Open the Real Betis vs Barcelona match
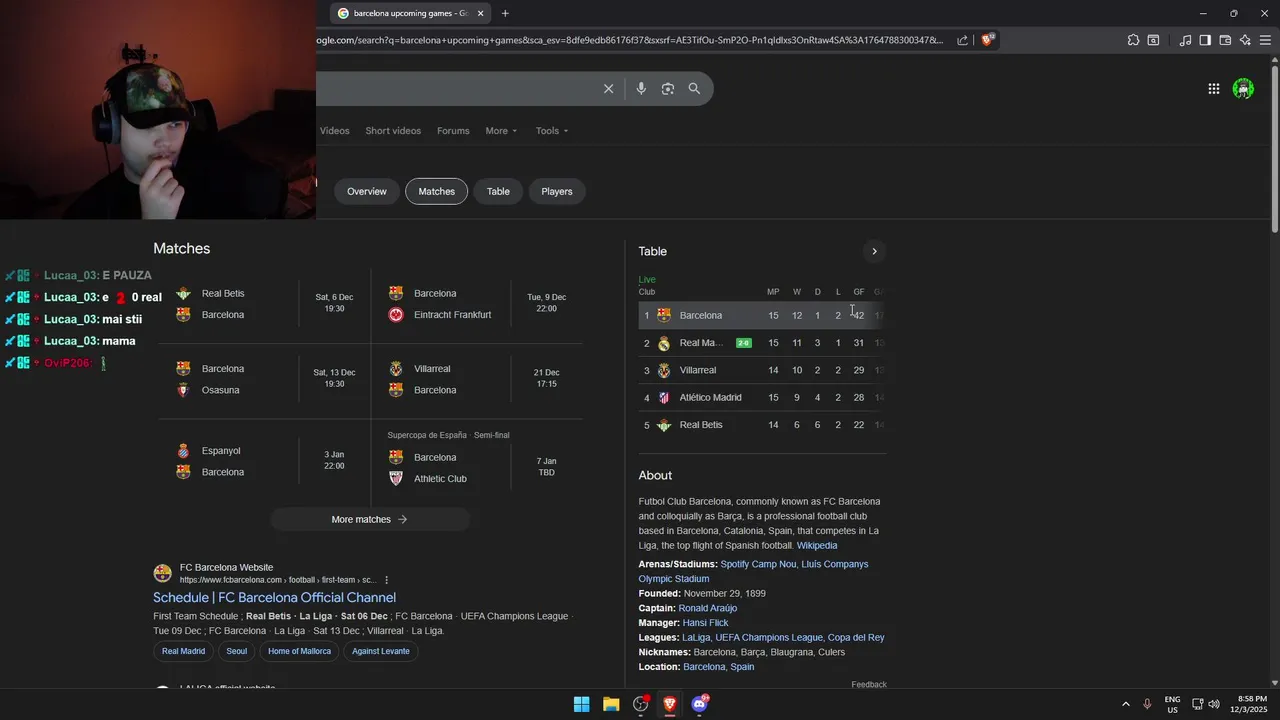Viewport: 1280px width, 720px height. [264, 304]
